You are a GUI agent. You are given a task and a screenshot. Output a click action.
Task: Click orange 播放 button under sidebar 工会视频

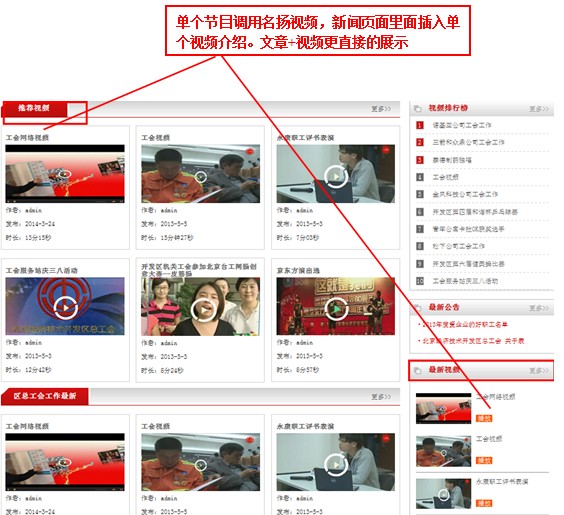click(484, 460)
